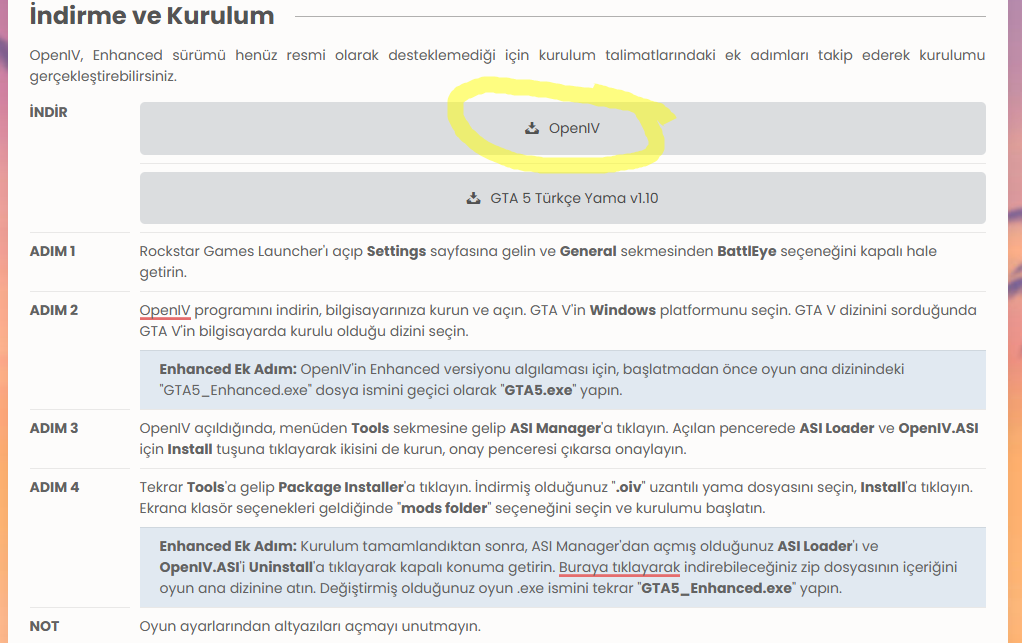Click the bold 'GTA5_Enhanced.exe' file name
This screenshot has width=1022, height=643.
click(716, 588)
